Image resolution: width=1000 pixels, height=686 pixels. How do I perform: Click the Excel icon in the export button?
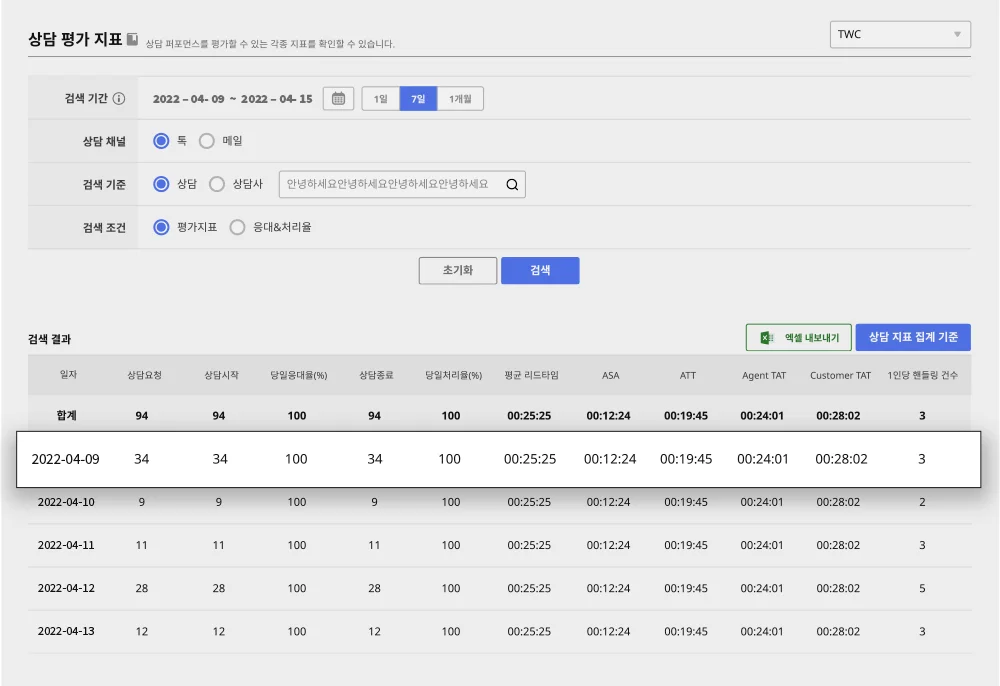[x=767, y=338]
